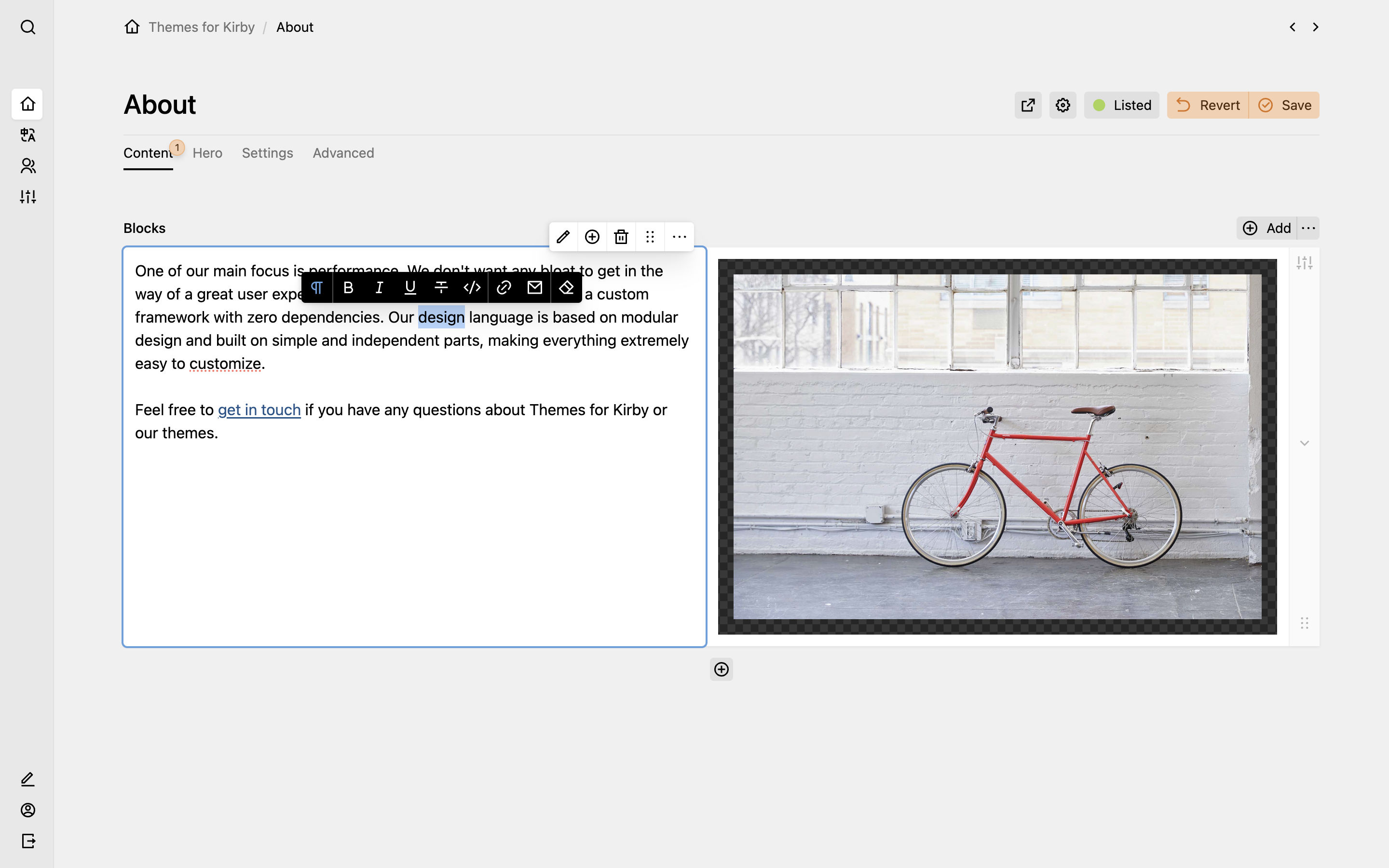Insert a link using the link icon
1389x868 pixels.
pos(504,287)
